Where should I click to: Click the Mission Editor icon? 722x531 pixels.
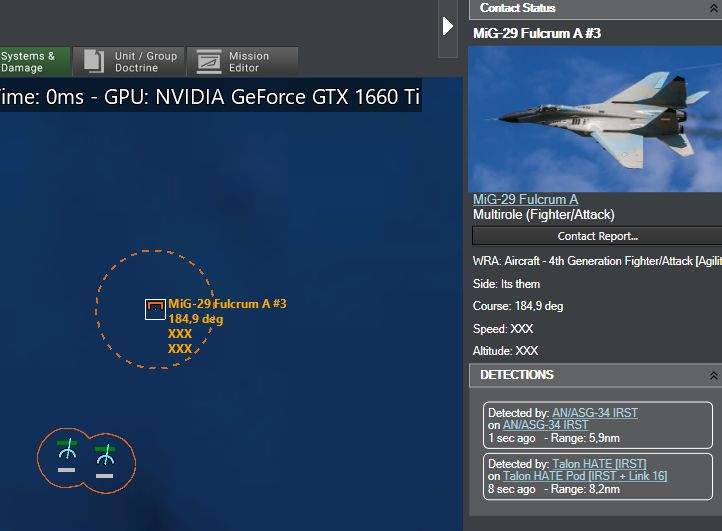pos(209,62)
